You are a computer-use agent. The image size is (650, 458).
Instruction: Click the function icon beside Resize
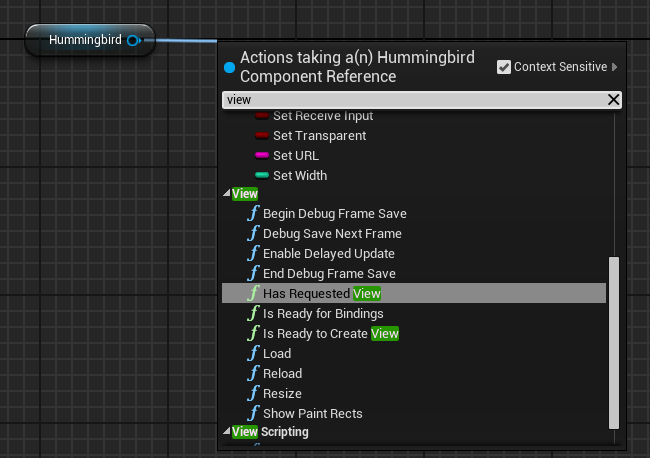tap(253, 393)
